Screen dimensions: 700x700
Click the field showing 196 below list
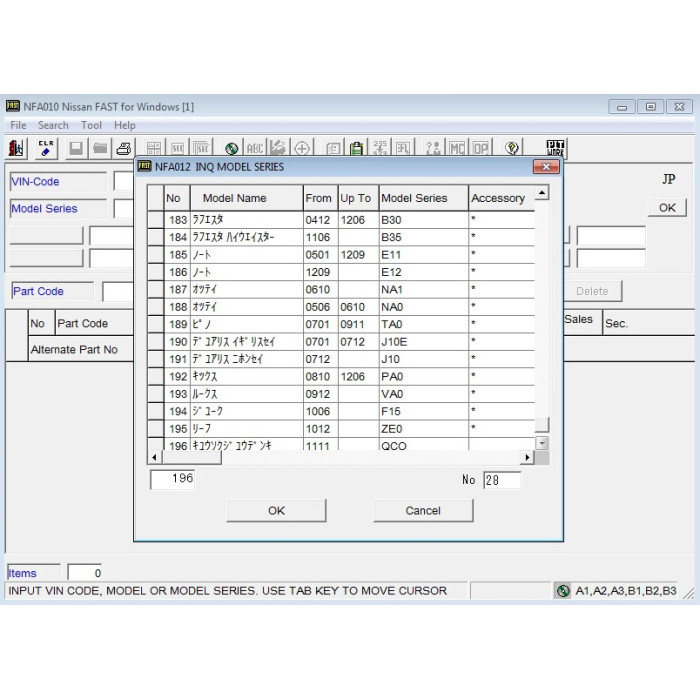172,479
